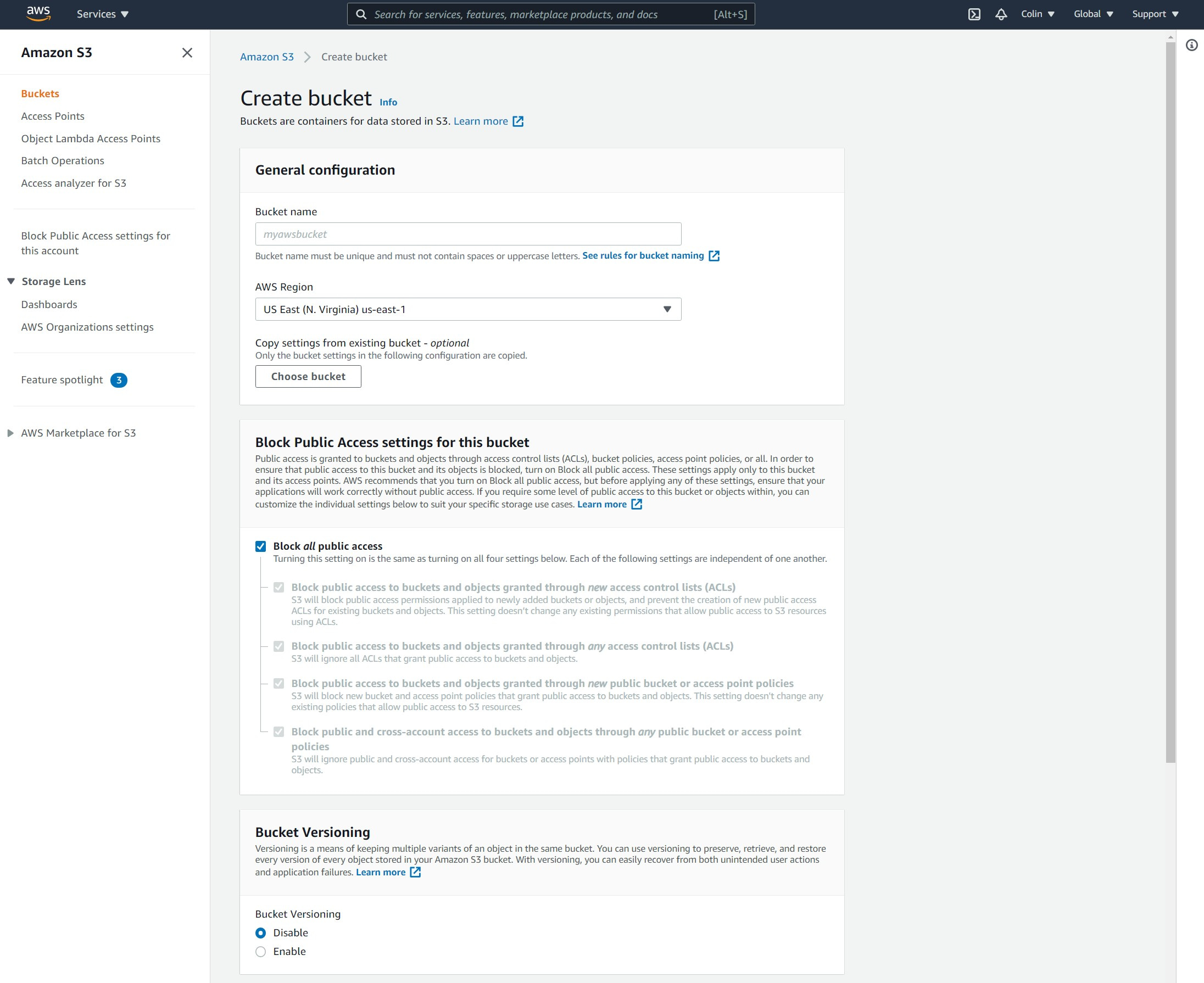
Task: Click the external link icon beside bucket naming rules
Action: coord(714,255)
